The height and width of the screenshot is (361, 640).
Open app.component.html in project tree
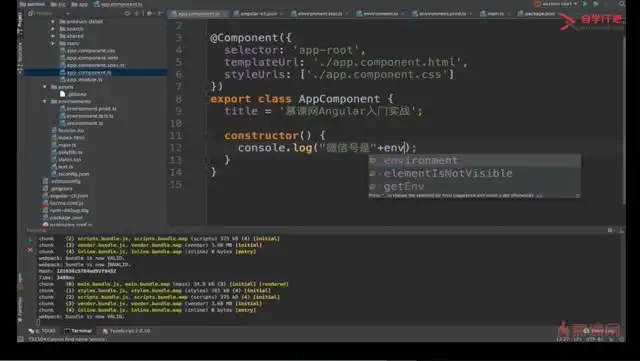89,58
